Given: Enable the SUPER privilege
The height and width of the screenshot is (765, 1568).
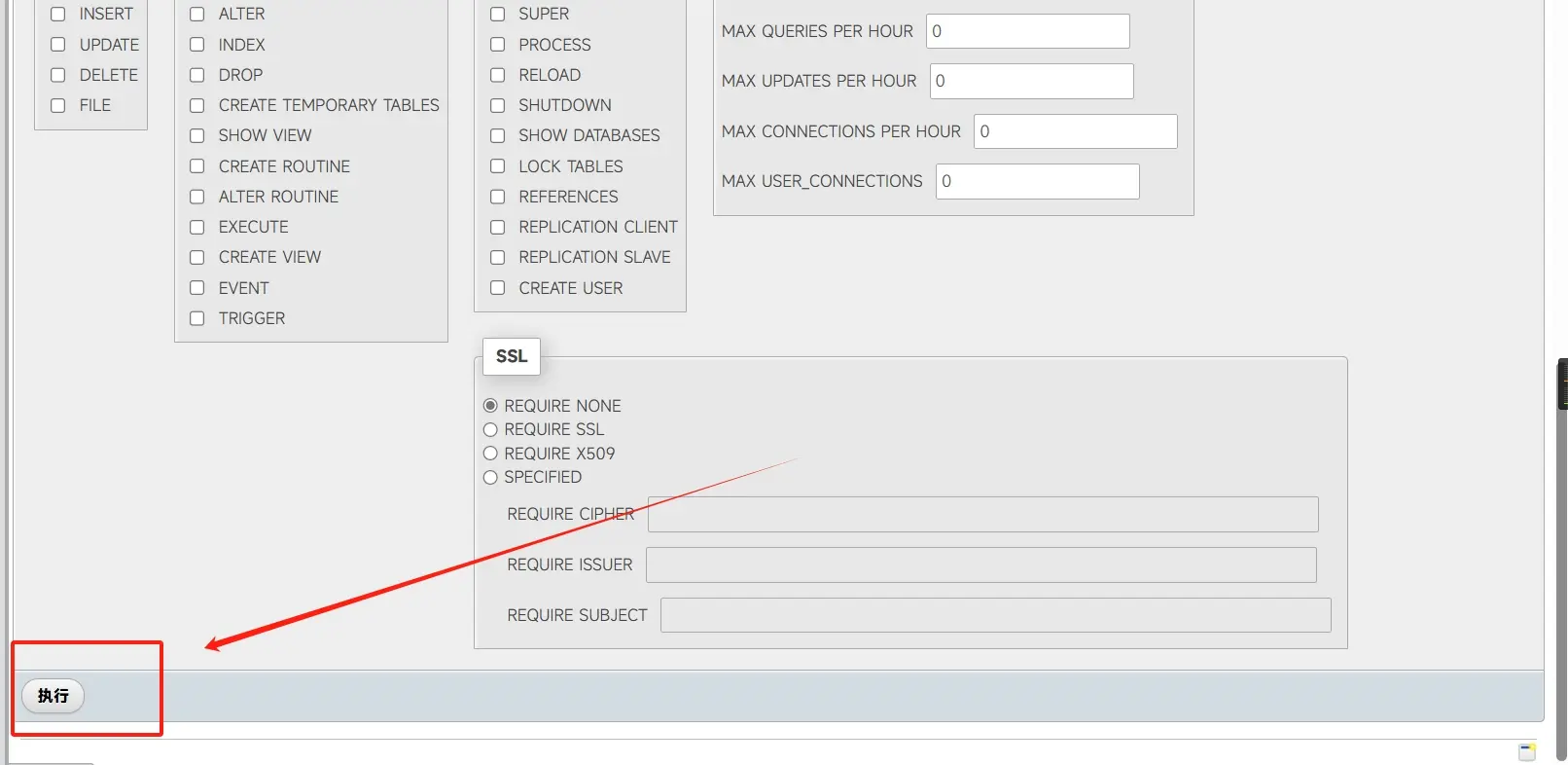Looking at the screenshot, I should [498, 15].
